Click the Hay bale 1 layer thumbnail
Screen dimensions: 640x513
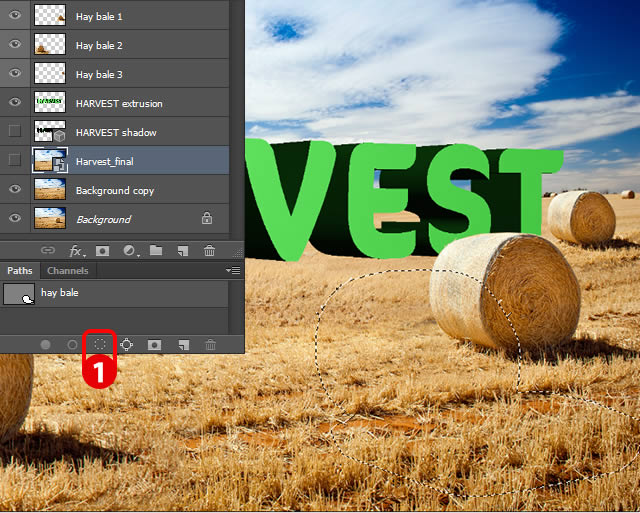[x=50, y=15]
